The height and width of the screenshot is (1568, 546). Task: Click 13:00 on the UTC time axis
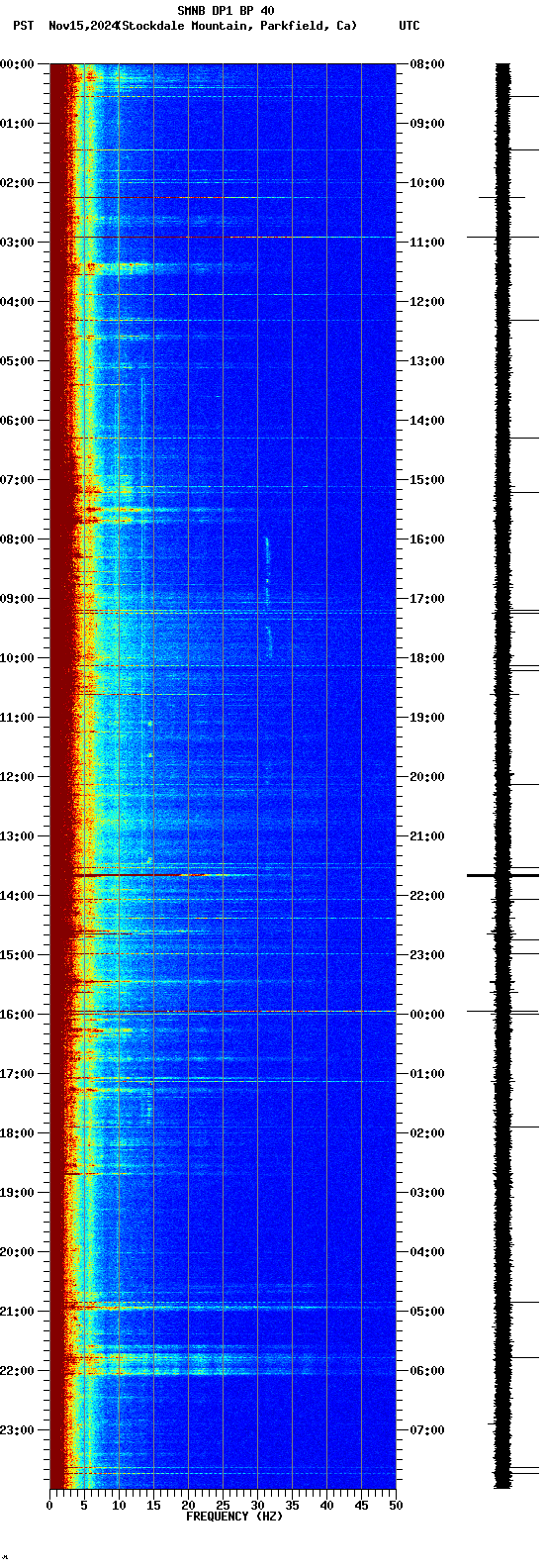(426, 361)
